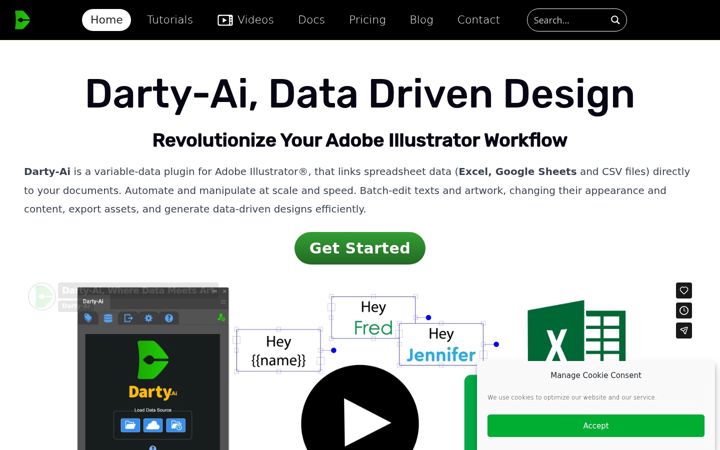Click the gear settings icon in Darty-Ai panel
This screenshot has height=450, width=720.
[148, 318]
